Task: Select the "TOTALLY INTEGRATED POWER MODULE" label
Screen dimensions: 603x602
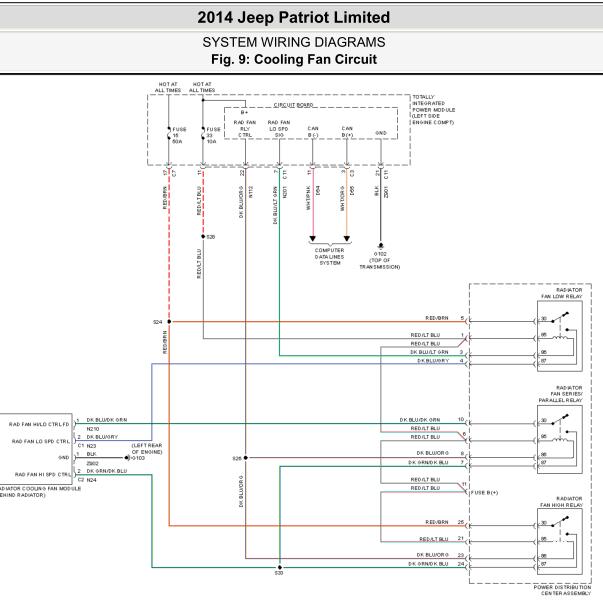Action: click(x=433, y=110)
